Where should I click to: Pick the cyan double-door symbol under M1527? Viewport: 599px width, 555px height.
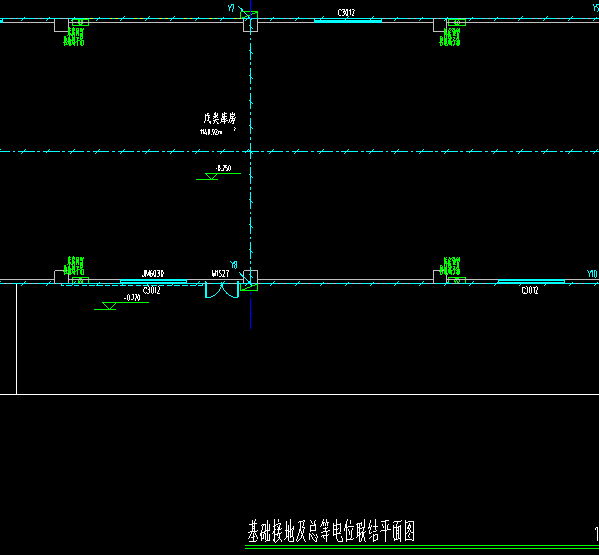coord(222,290)
